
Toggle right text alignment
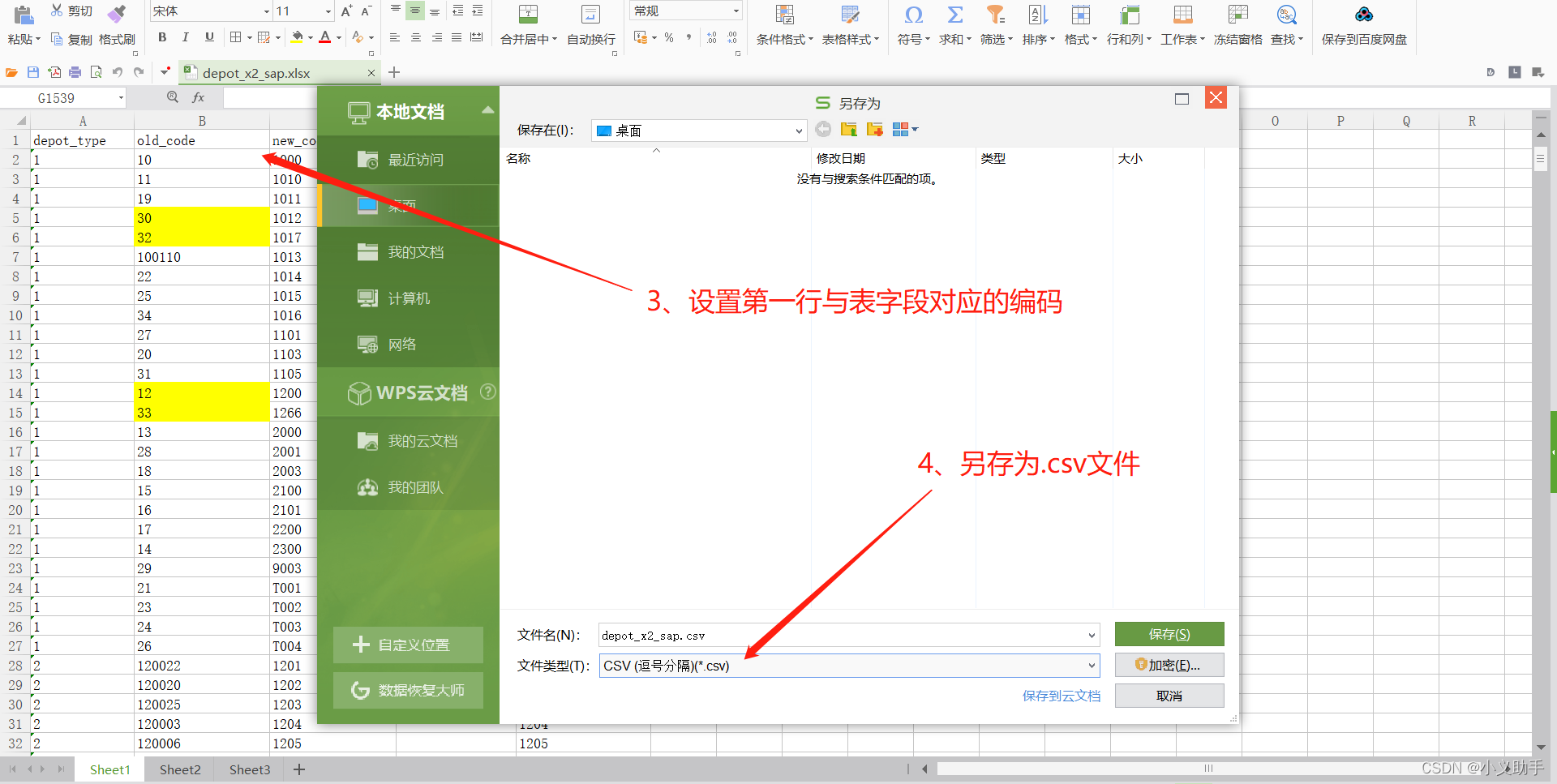(436, 37)
